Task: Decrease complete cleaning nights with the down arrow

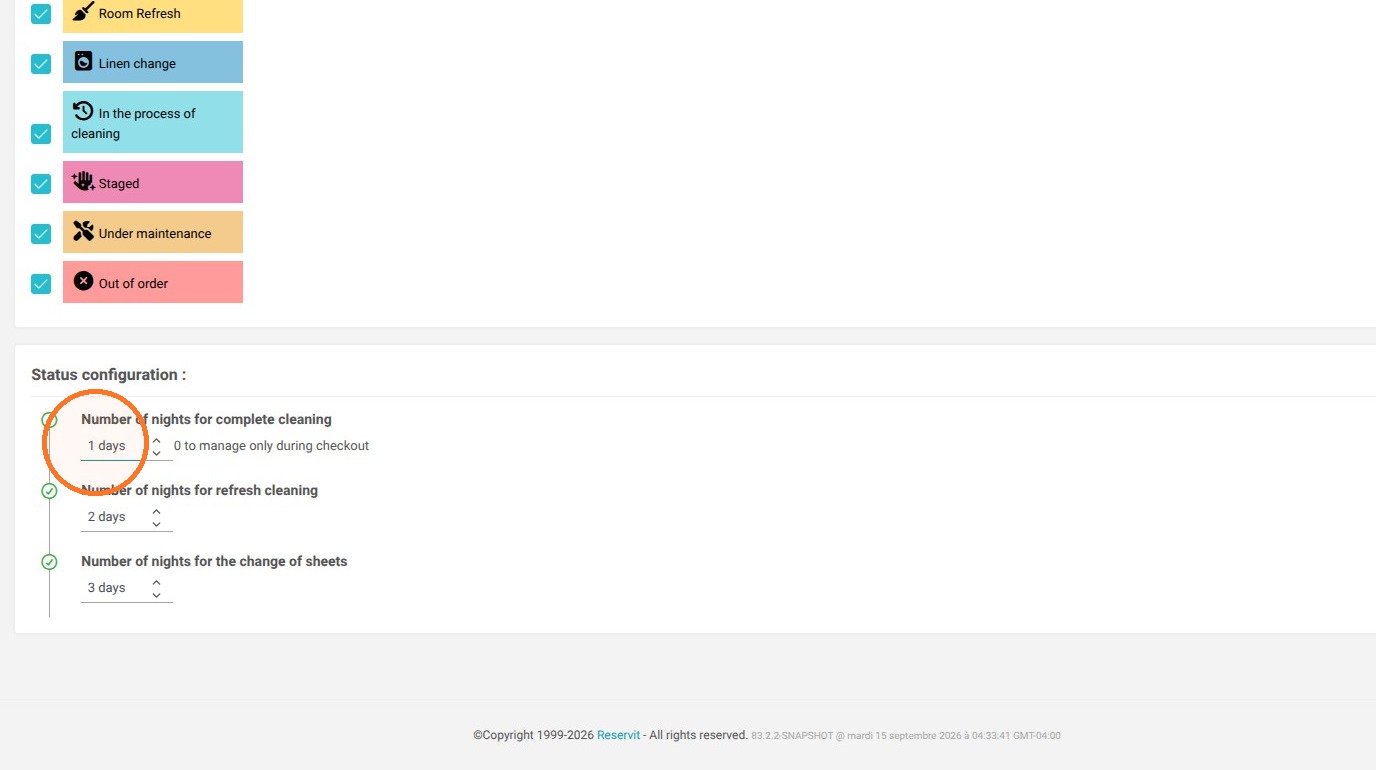Action: tap(157, 453)
